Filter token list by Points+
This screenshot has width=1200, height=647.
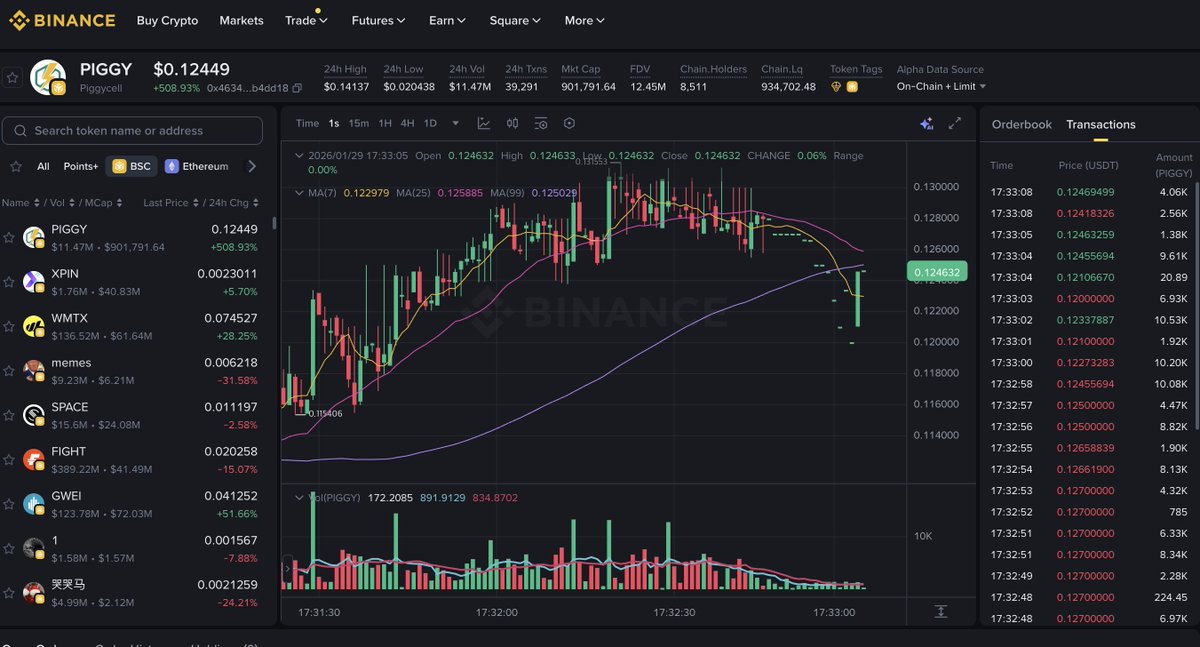80,166
